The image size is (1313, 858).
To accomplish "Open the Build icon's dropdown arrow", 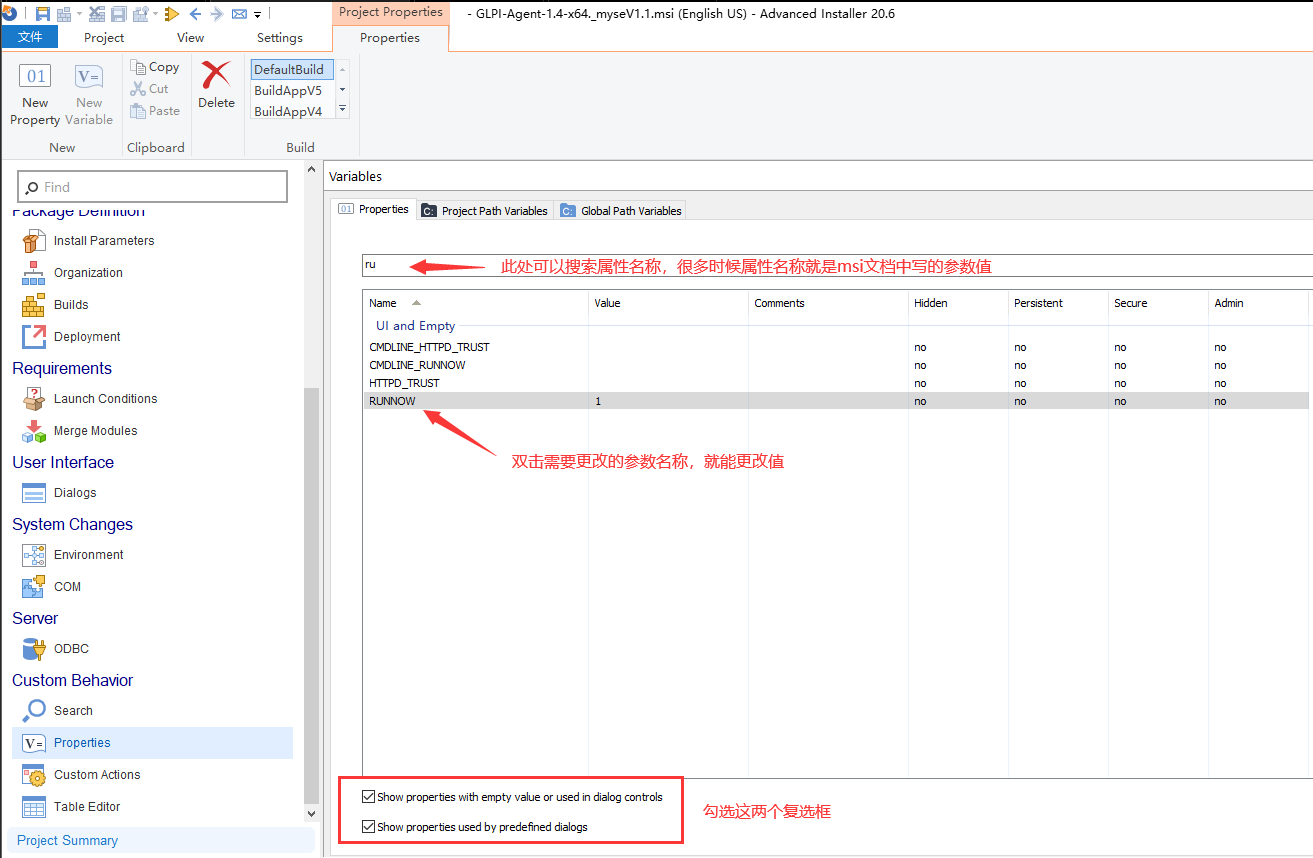I will point(78,14).
